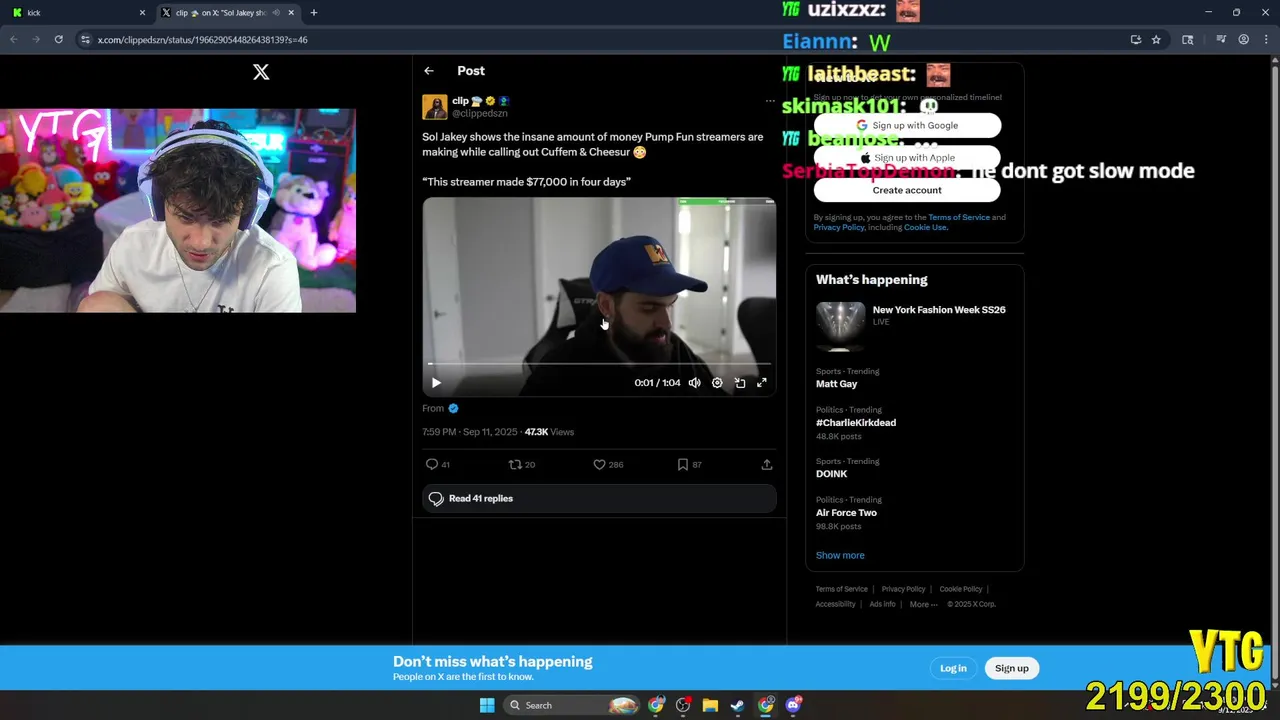Share the post via share icon
The image size is (1280, 720).
pyautogui.click(x=767, y=464)
